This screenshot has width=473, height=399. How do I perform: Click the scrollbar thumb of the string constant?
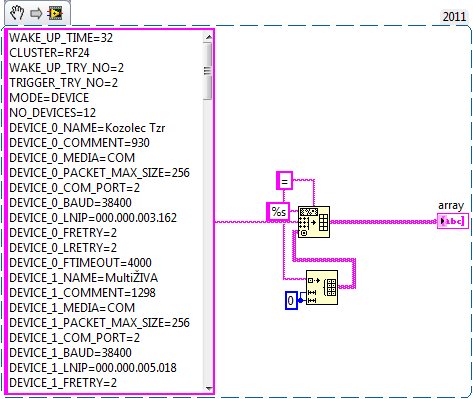coord(208,71)
